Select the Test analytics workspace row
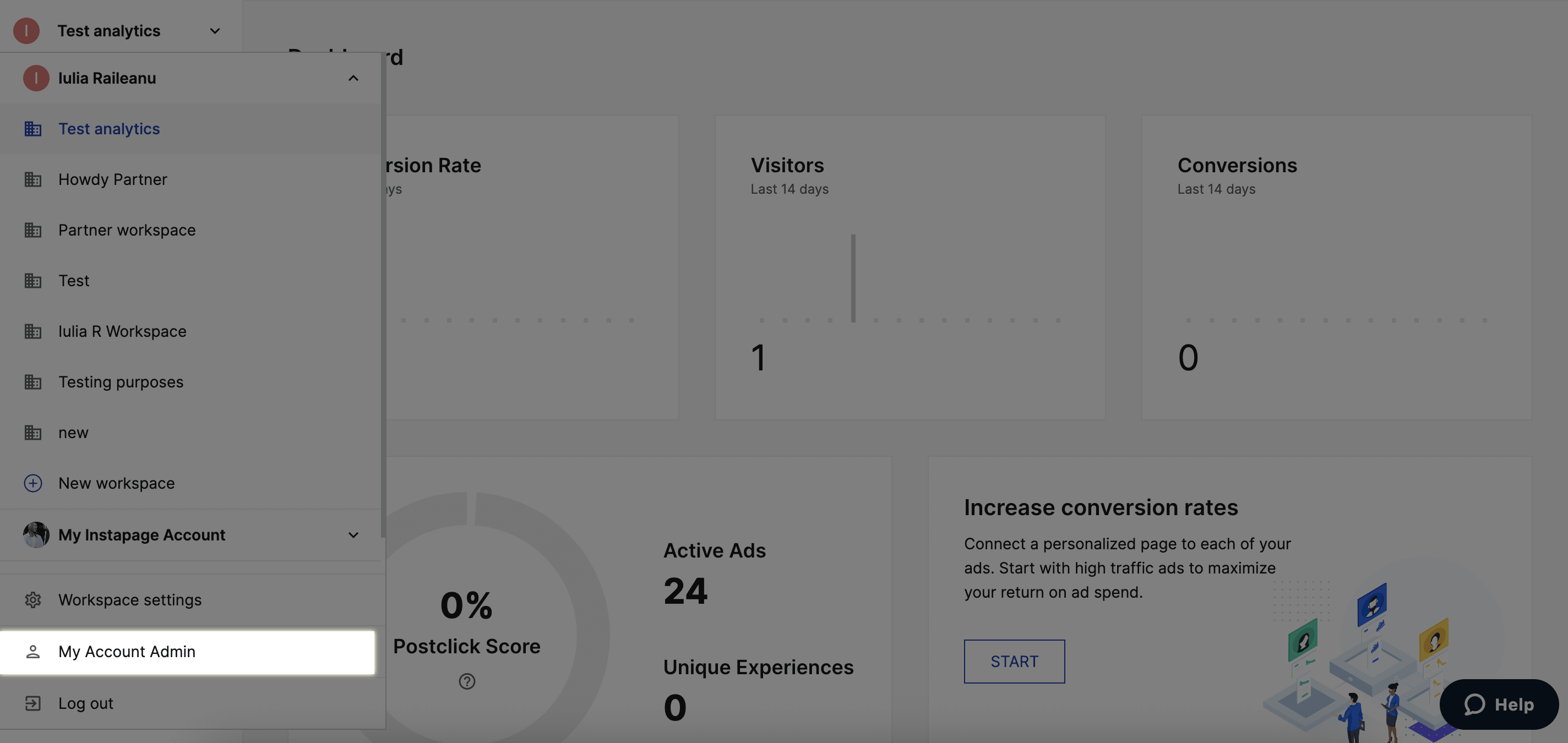 [x=190, y=128]
